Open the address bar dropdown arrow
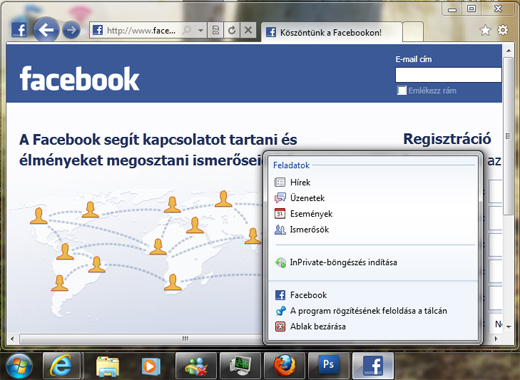Screen dimensions: 520x380 201,30
